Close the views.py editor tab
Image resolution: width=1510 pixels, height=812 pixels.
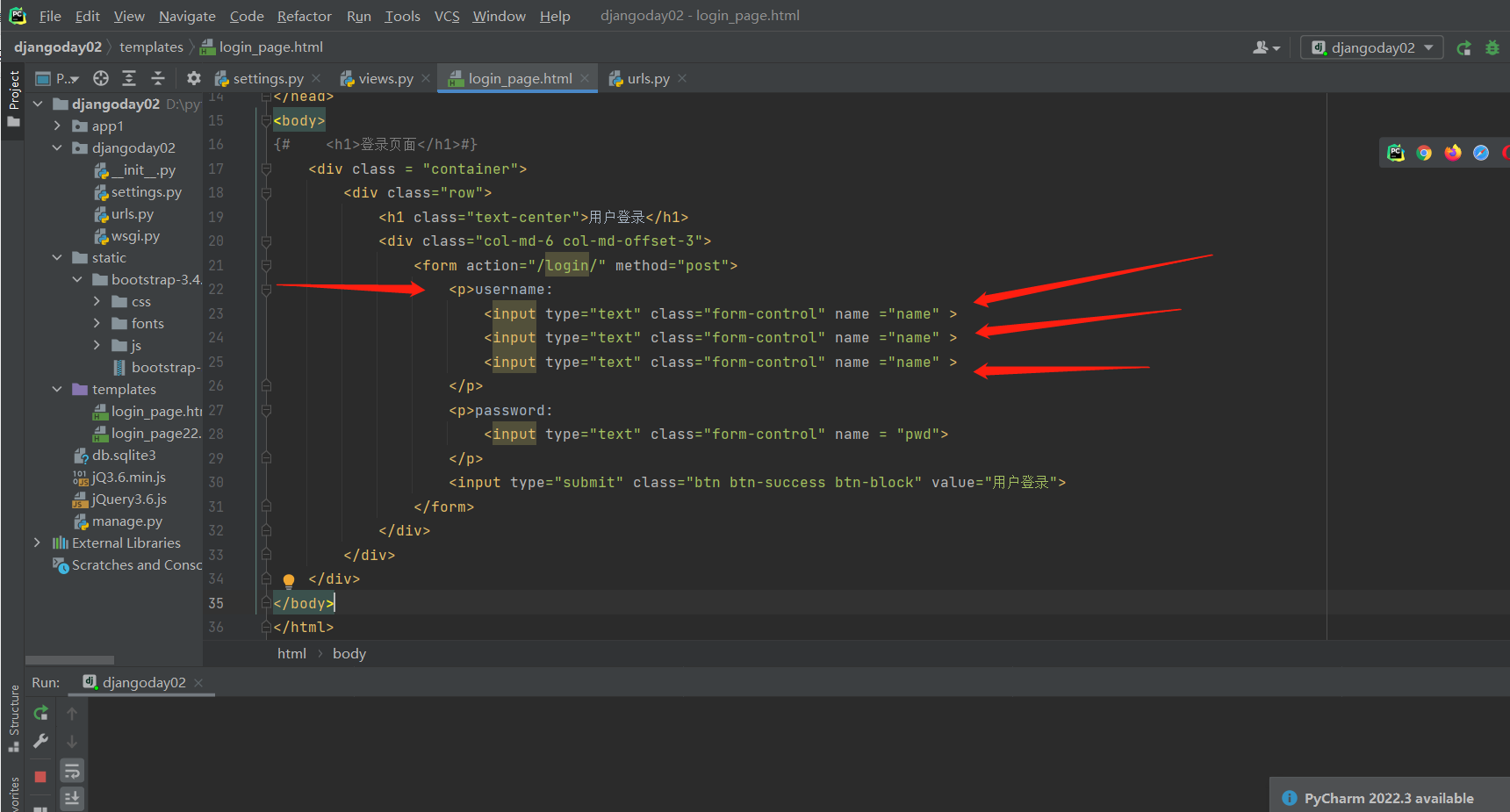426,78
